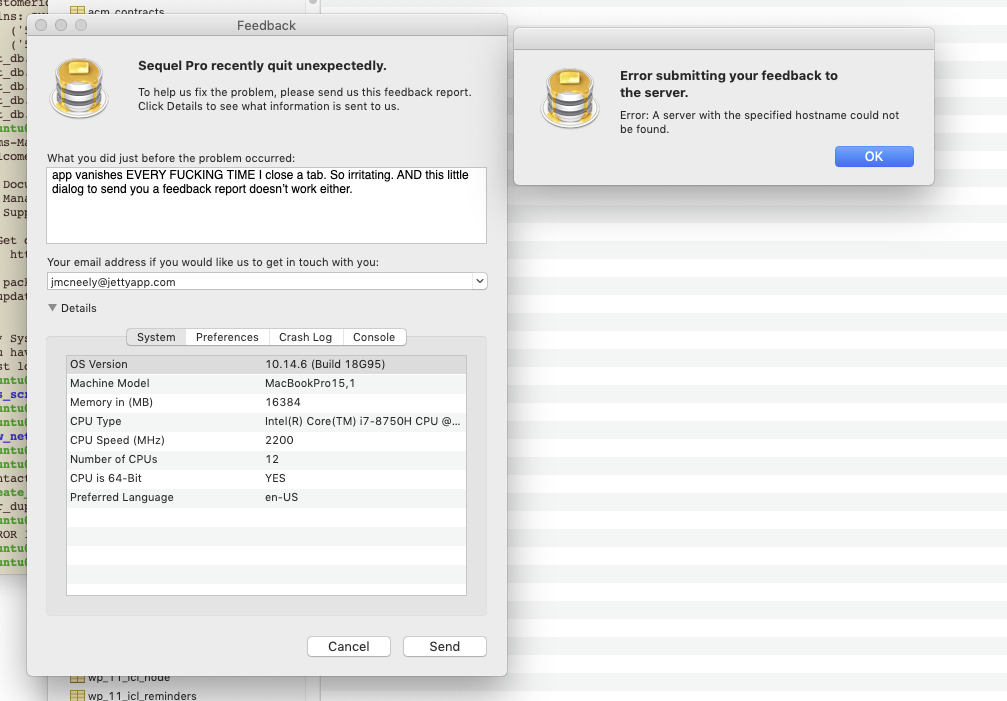1007x701 pixels.
Task: Select the System tab
Action: tap(156, 337)
